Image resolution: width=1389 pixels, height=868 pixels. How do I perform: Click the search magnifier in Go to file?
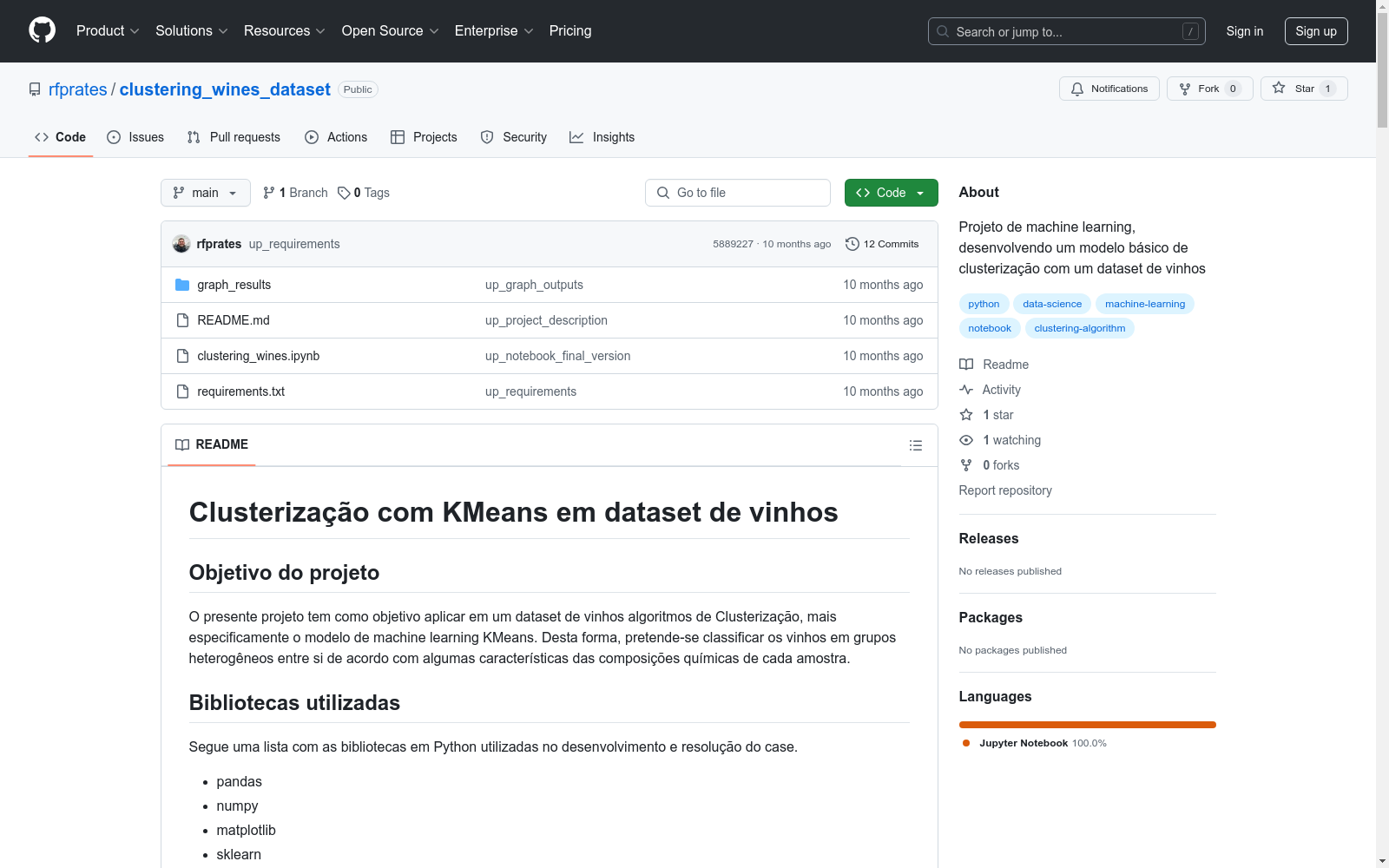pos(663,193)
